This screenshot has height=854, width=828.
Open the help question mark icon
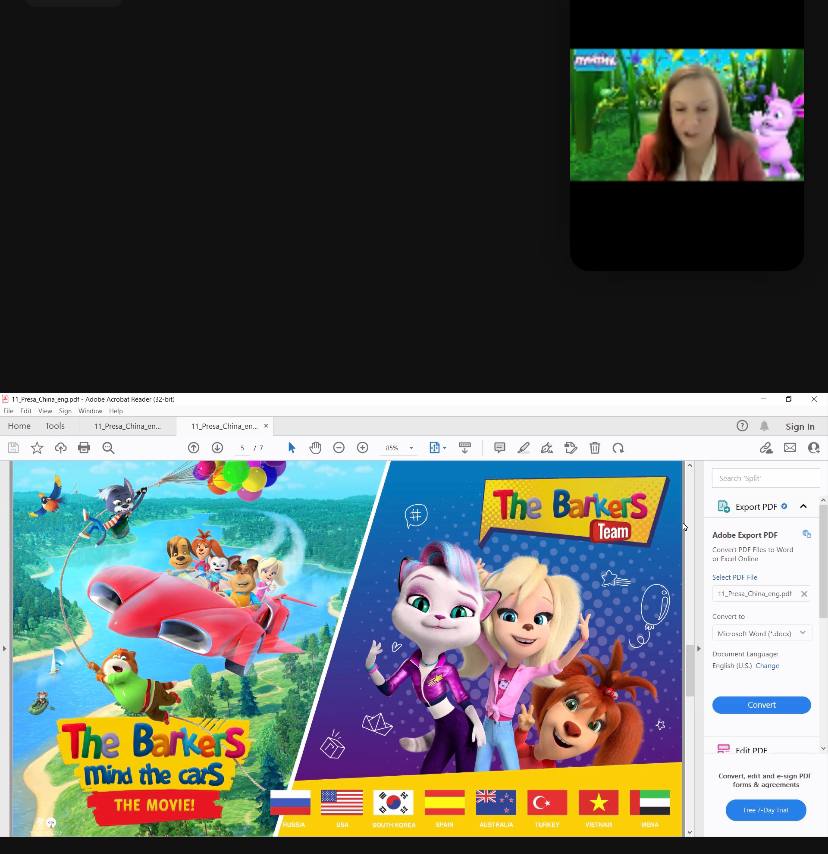742,426
